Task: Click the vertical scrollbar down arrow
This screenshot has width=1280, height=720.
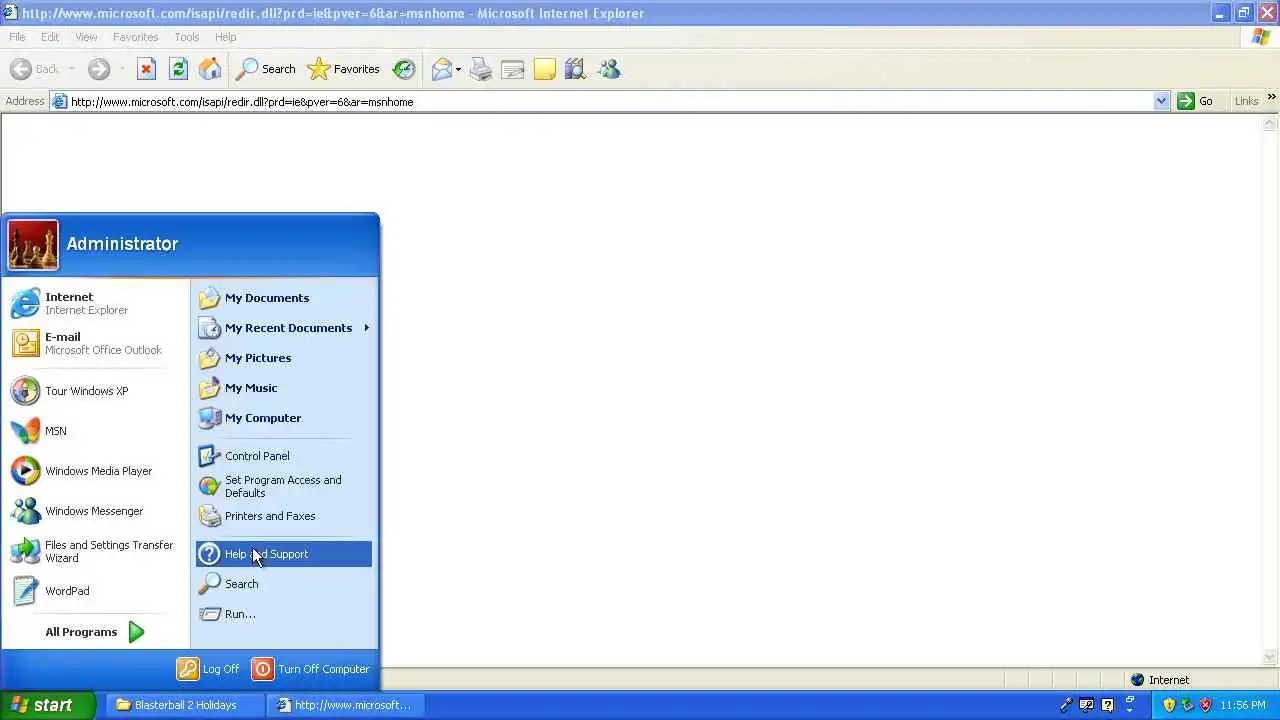Action: 1271,658
